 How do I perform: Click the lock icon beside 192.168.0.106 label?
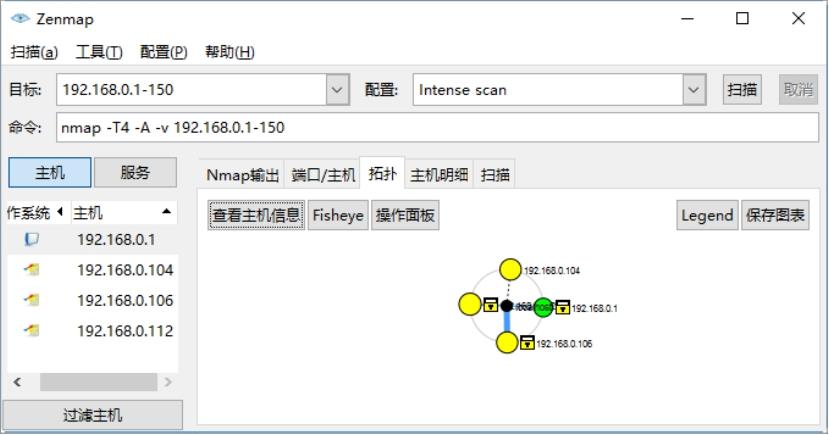tap(527, 343)
